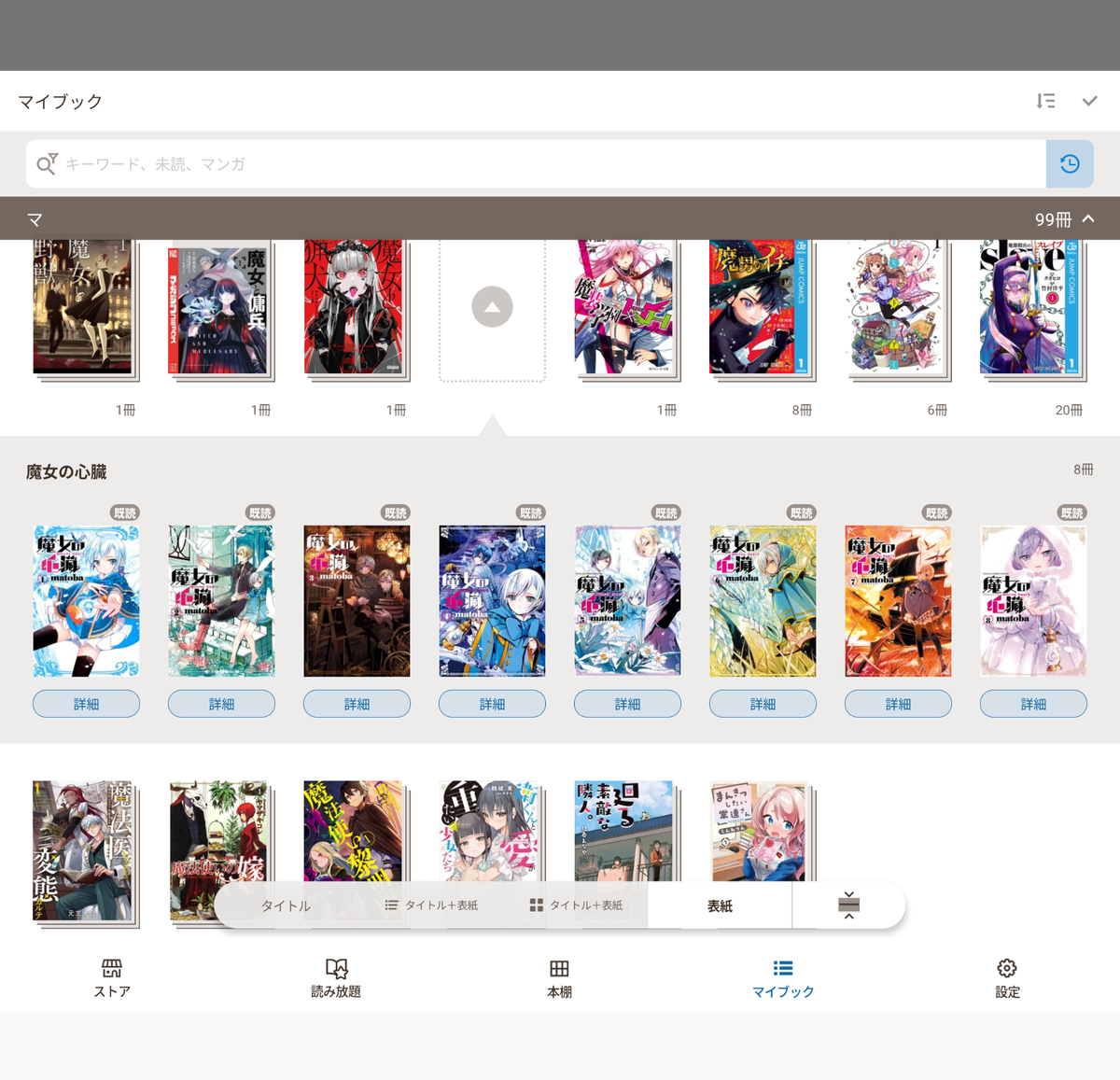The image size is (1120, 1080).
Task: Open 詳細 for 魔女の心臓 volume 4
Action: 492,704
